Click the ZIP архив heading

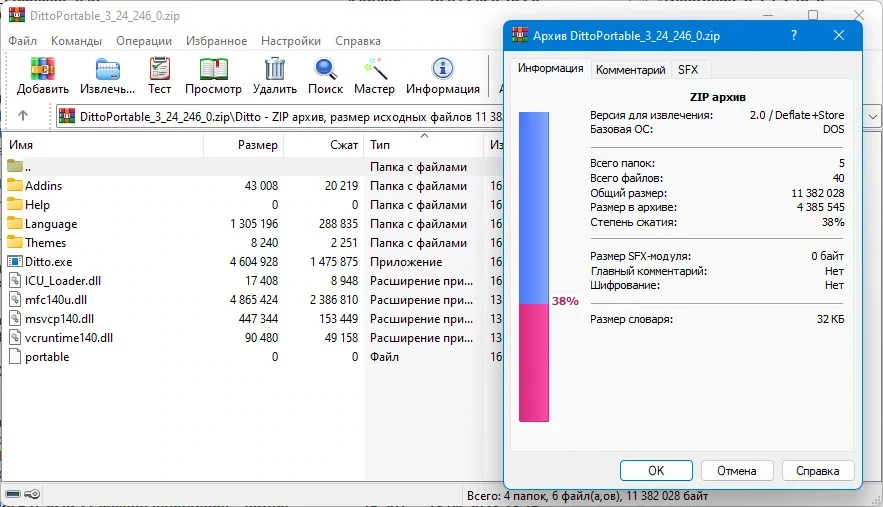click(717, 97)
